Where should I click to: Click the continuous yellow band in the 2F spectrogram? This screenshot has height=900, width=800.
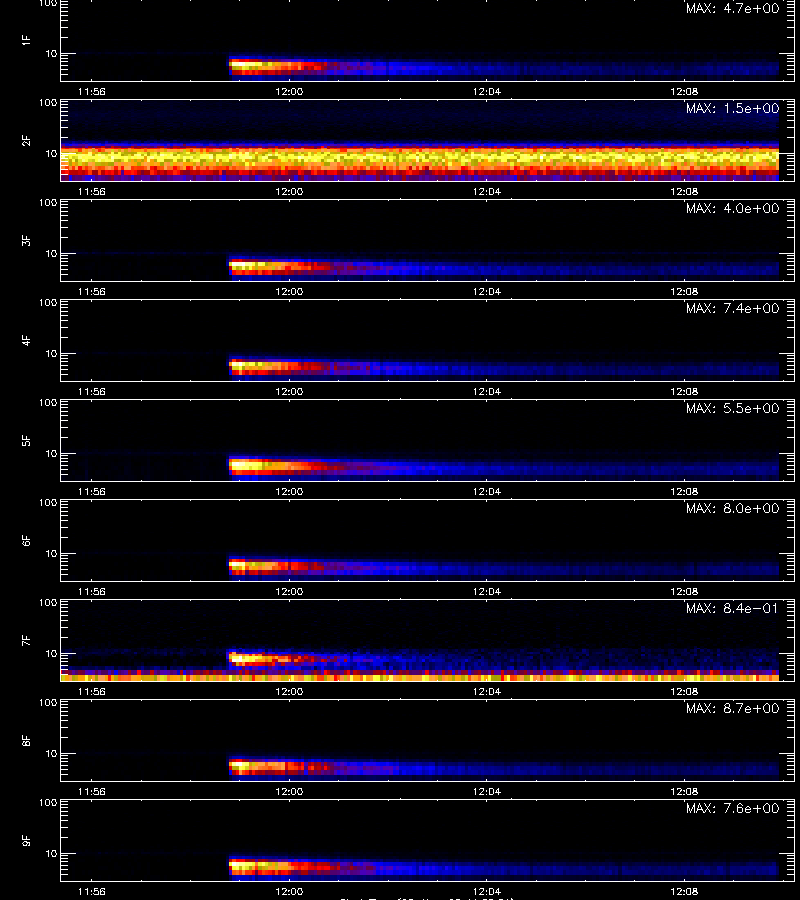[x=420, y=157]
